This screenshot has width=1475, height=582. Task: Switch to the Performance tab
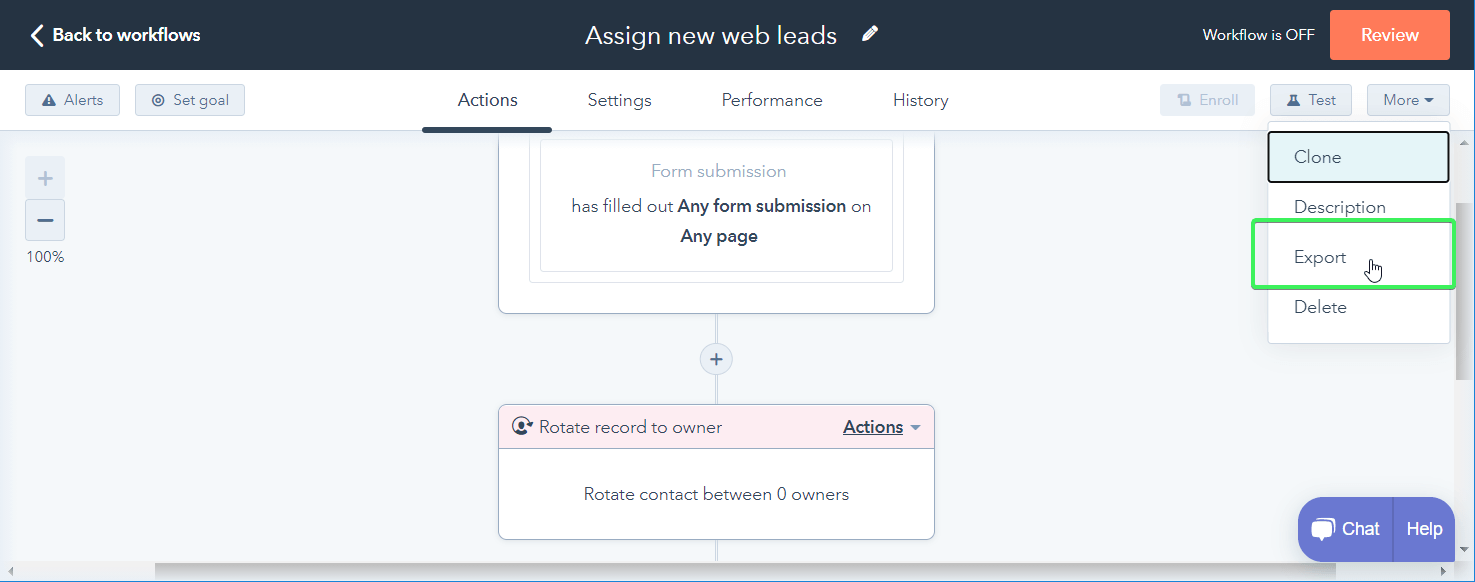click(x=771, y=99)
